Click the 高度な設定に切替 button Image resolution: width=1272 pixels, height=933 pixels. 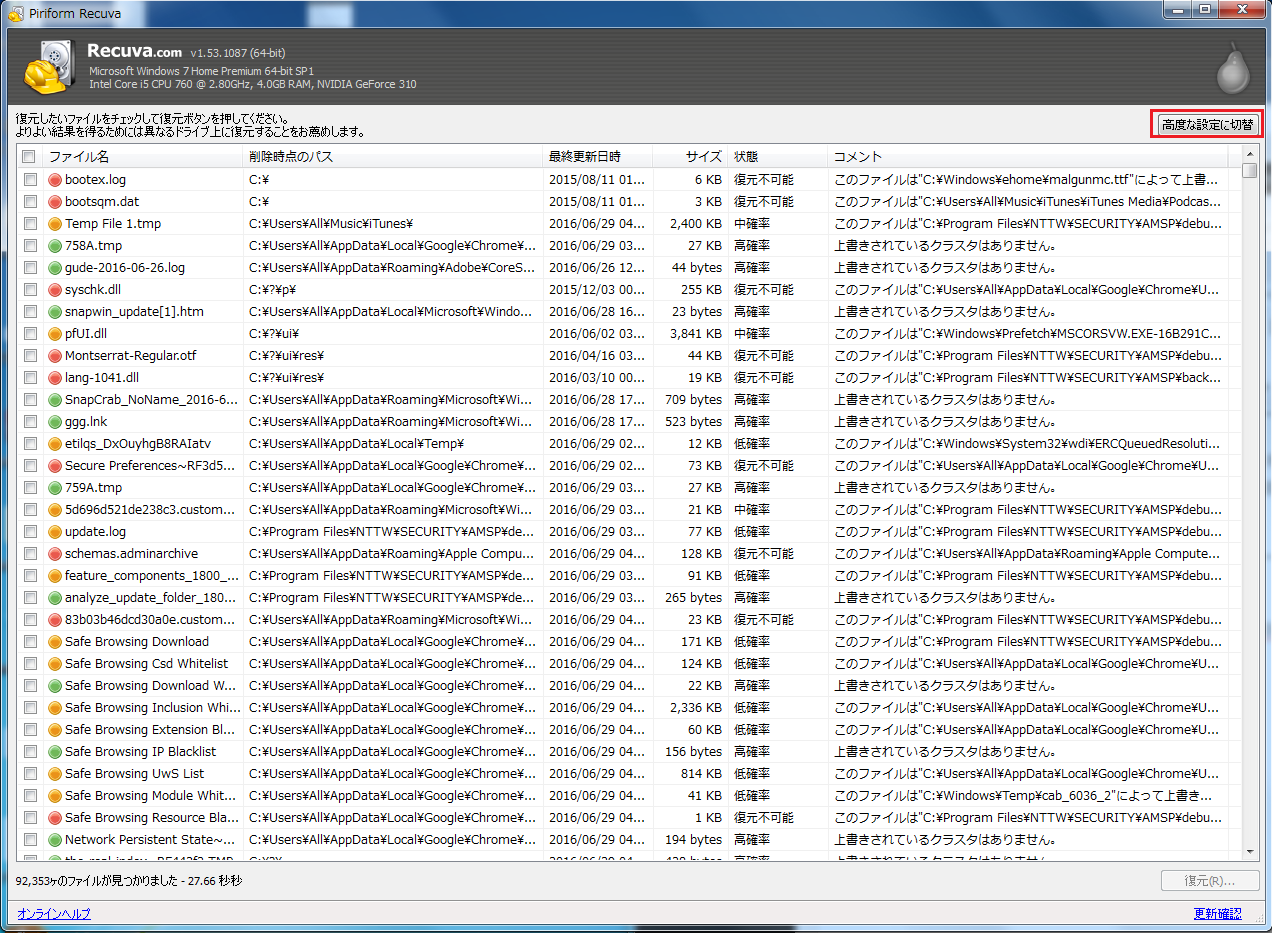[1206, 125]
